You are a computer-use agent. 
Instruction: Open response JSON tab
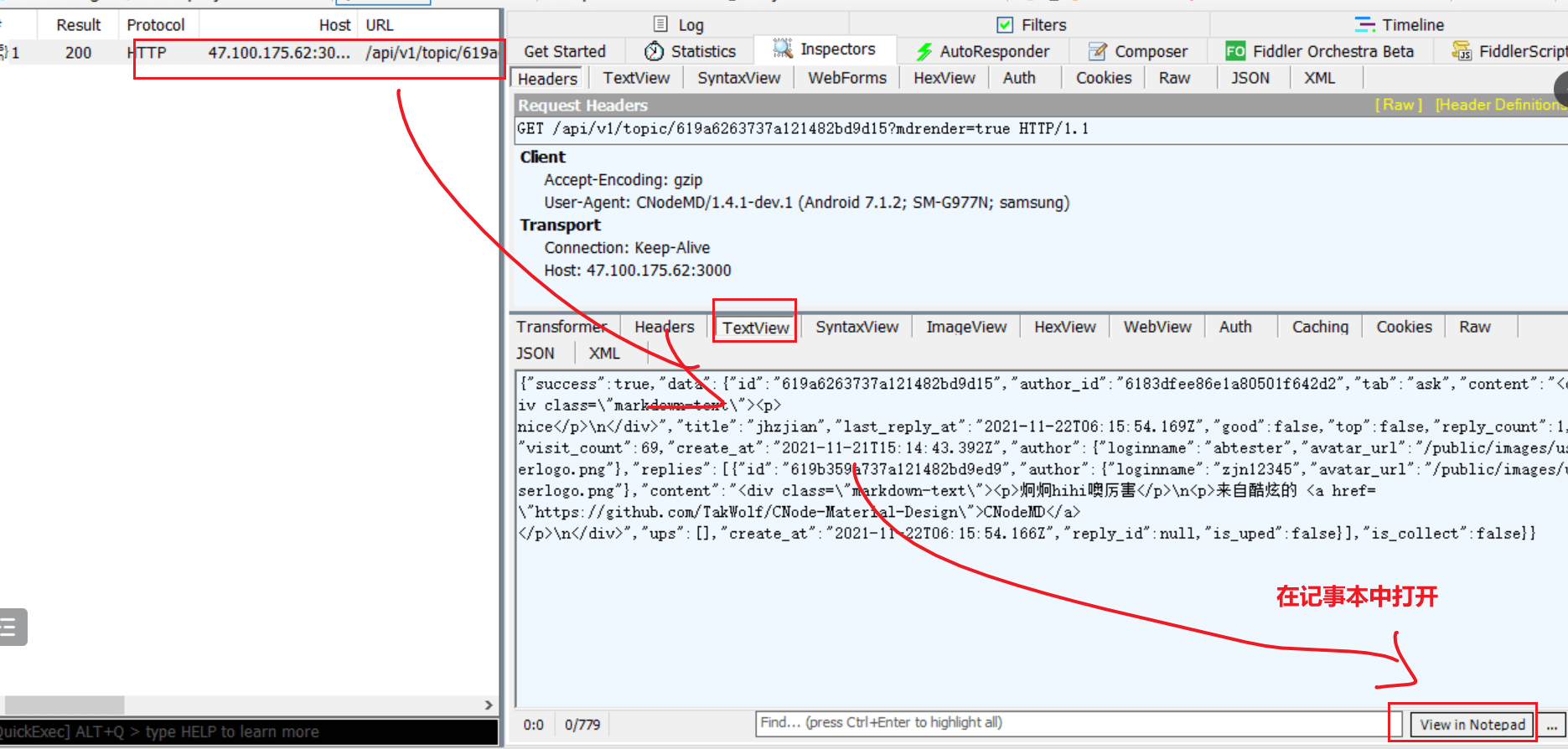(x=536, y=354)
